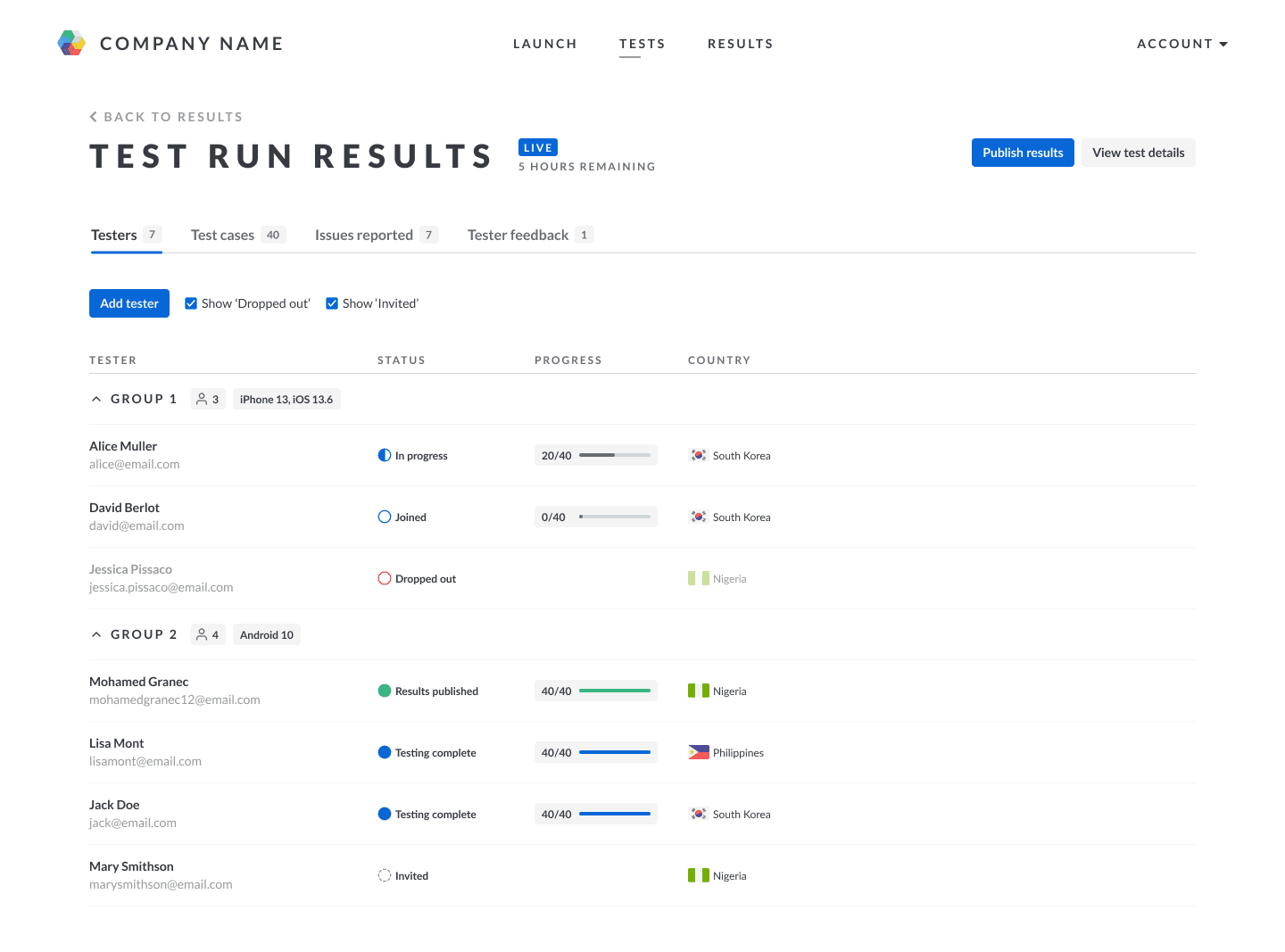Click the Group 1 tester count person icon
1285x952 pixels.
pyautogui.click(x=202, y=399)
